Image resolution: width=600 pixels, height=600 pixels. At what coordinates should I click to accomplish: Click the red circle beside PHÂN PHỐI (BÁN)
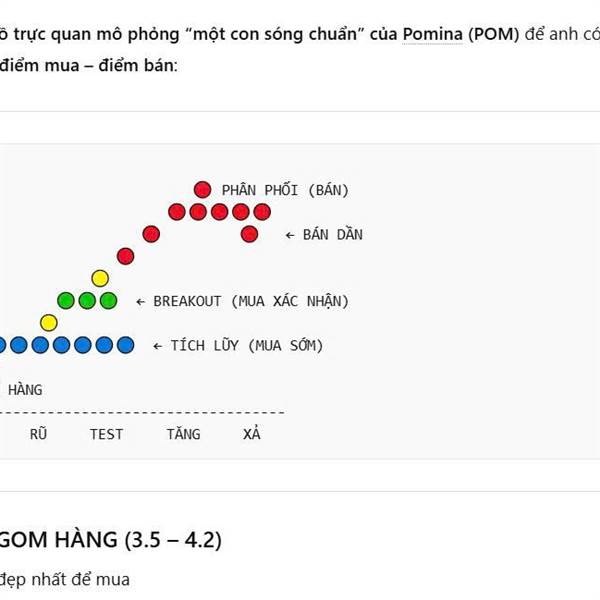pyautogui.click(x=202, y=189)
